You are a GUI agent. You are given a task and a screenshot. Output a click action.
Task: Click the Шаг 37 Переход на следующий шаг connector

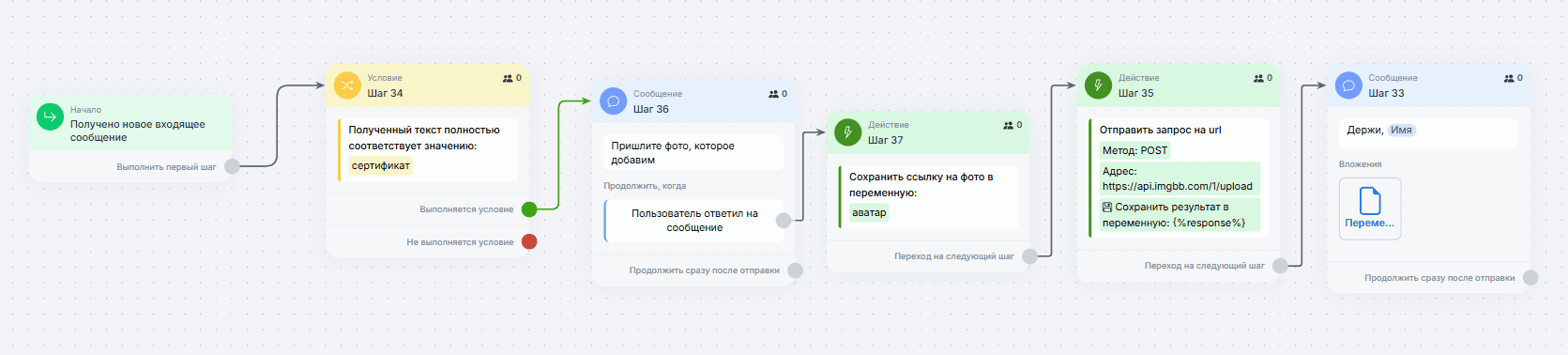1030,255
